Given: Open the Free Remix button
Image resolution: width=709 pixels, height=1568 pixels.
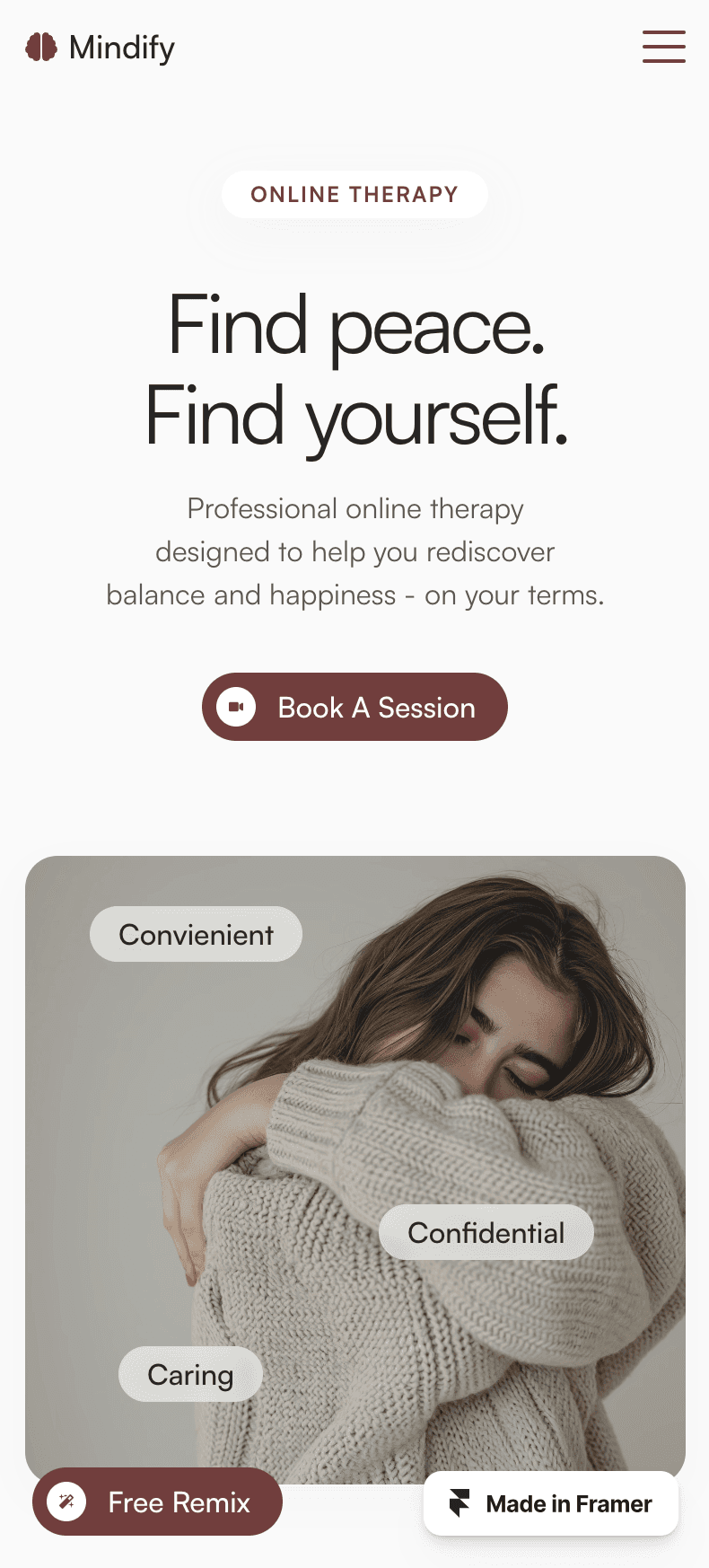Looking at the screenshot, I should pos(157,1501).
